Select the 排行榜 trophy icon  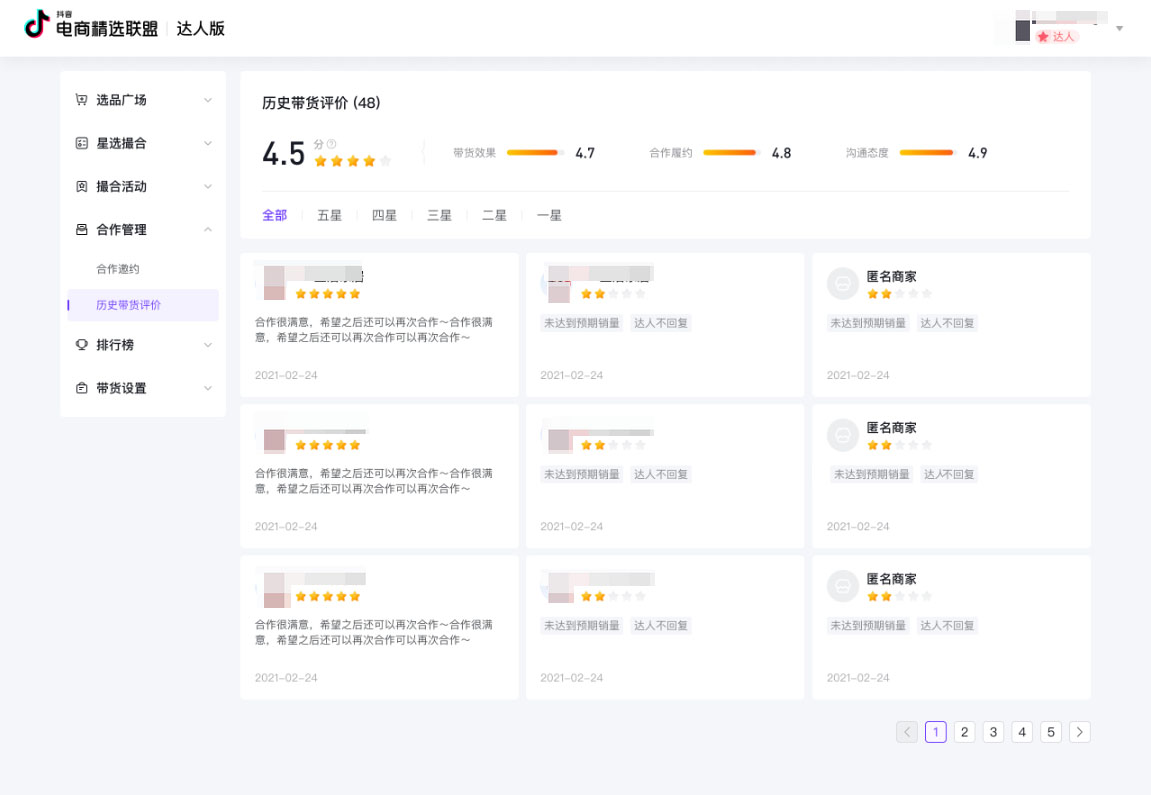pos(81,344)
